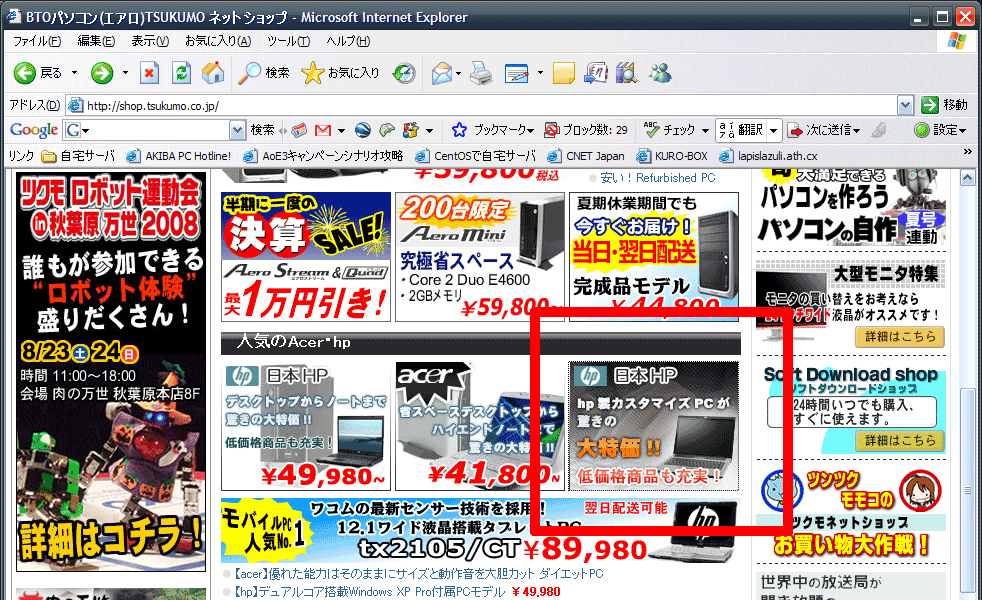
Task: Click the green speech-bubble Google toolbar icon
Action: coord(387,130)
